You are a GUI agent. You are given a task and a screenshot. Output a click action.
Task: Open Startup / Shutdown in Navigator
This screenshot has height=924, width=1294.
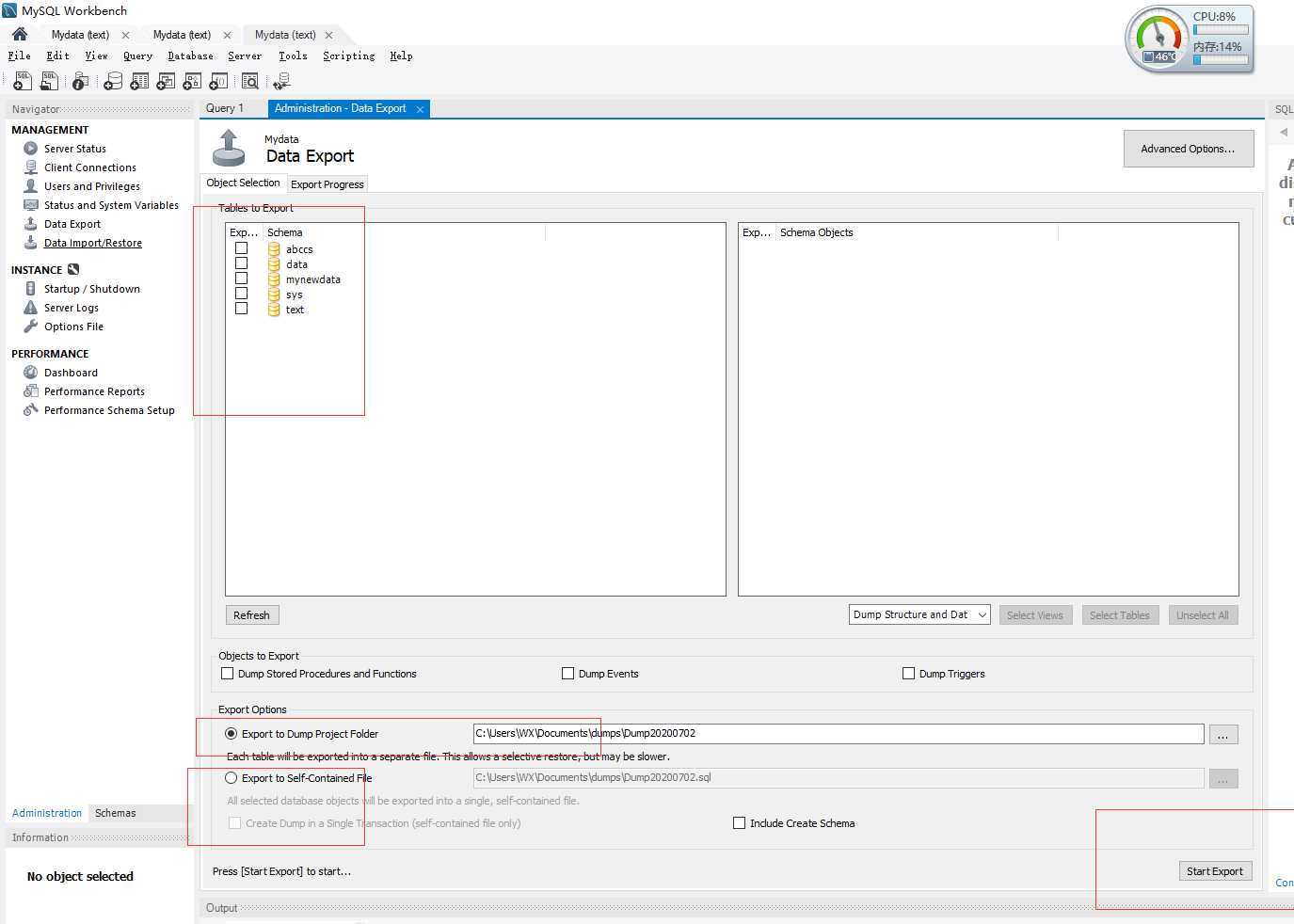pos(92,289)
